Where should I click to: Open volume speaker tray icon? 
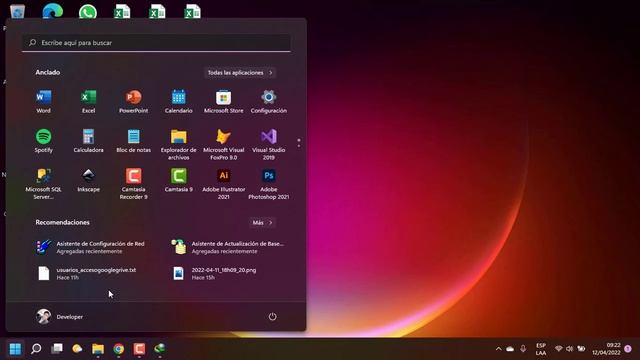point(569,349)
